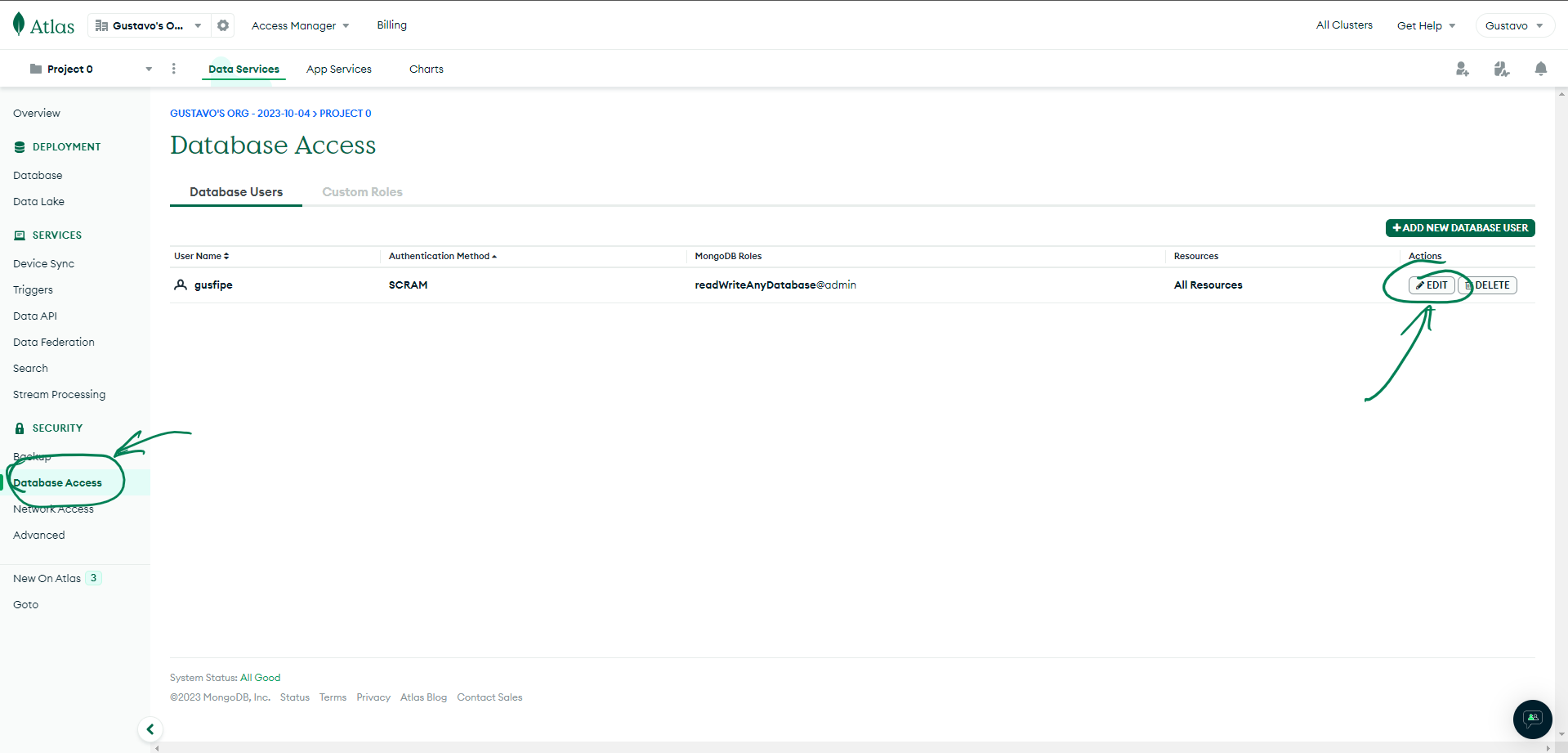Switch to the App Services tab
The height and width of the screenshot is (753, 1568).
339,69
